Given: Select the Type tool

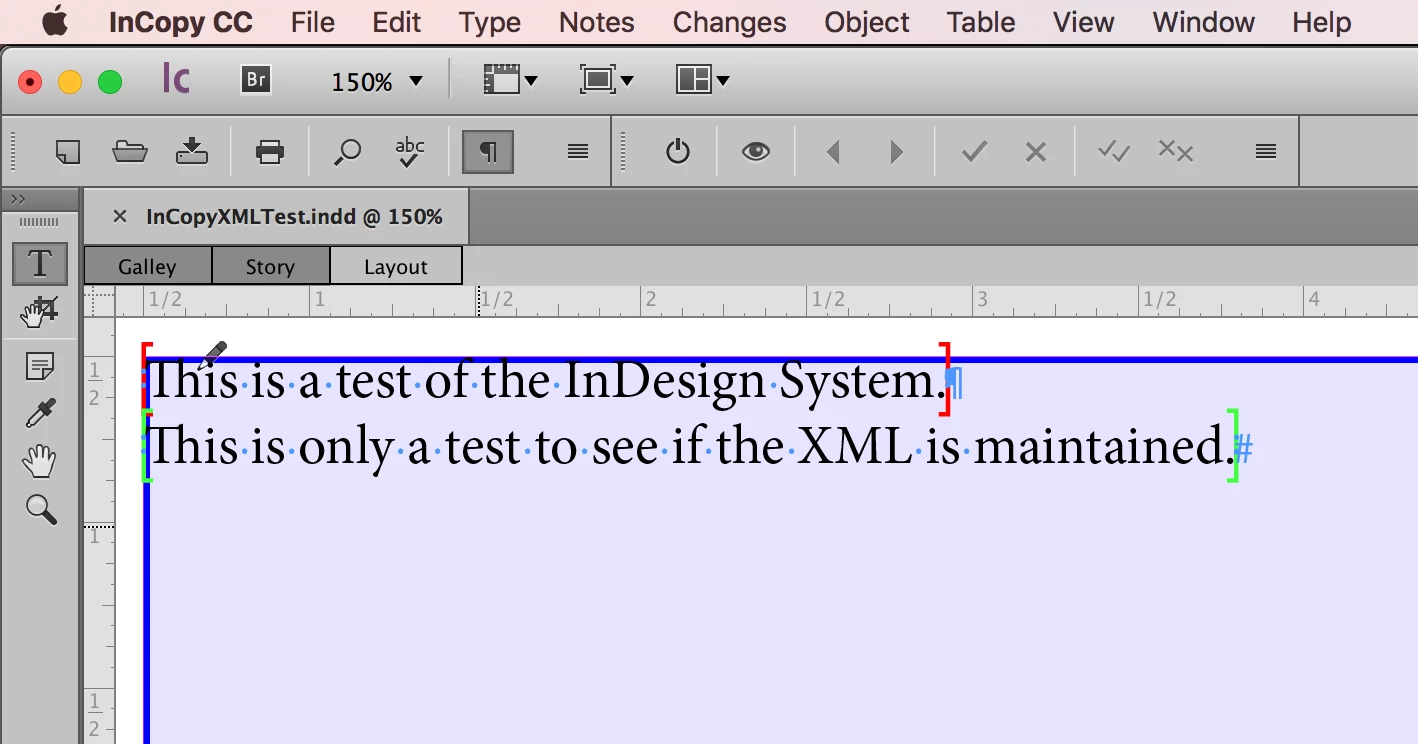Looking at the screenshot, I should [39, 263].
